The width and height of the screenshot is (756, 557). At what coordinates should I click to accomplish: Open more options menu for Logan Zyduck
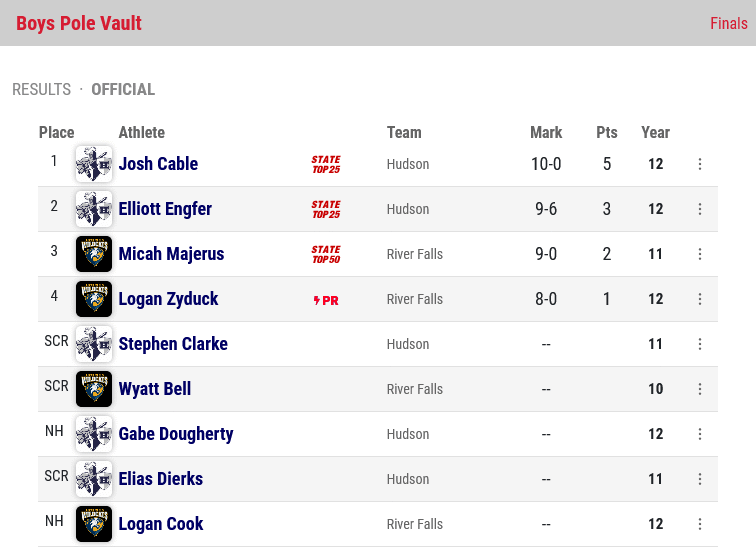click(x=700, y=299)
